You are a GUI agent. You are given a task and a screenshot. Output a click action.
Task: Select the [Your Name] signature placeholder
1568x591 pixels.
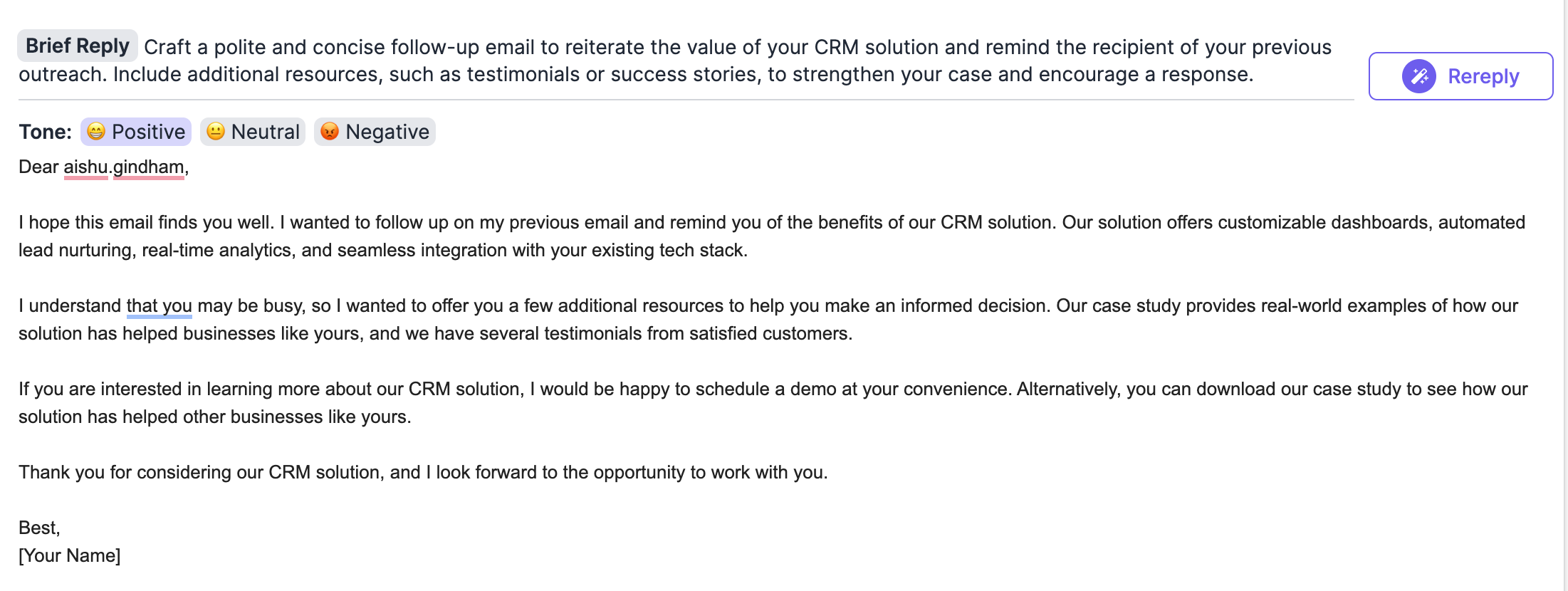tap(69, 555)
